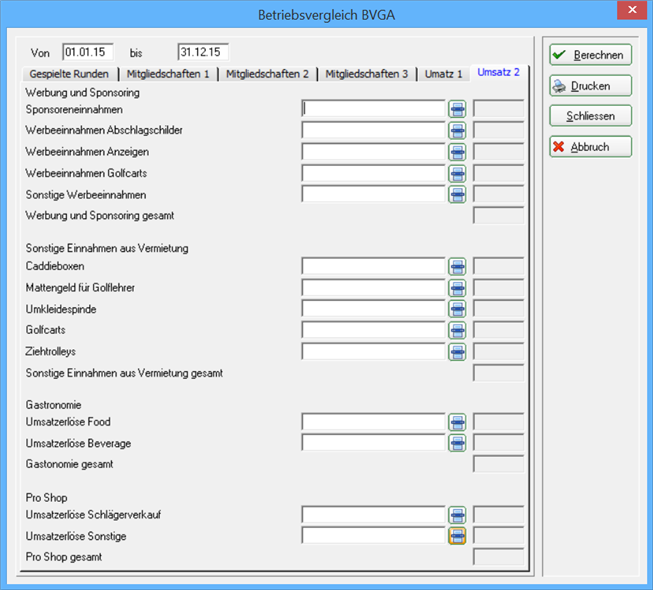Focus the Ziehtrolleys input field
This screenshot has height=590, width=653.
tap(374, 351)
